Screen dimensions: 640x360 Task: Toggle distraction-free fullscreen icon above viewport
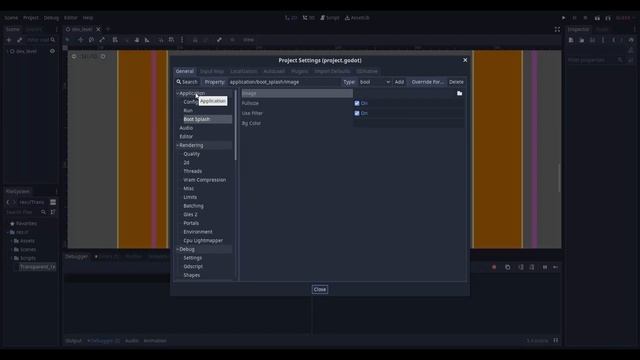557,29
